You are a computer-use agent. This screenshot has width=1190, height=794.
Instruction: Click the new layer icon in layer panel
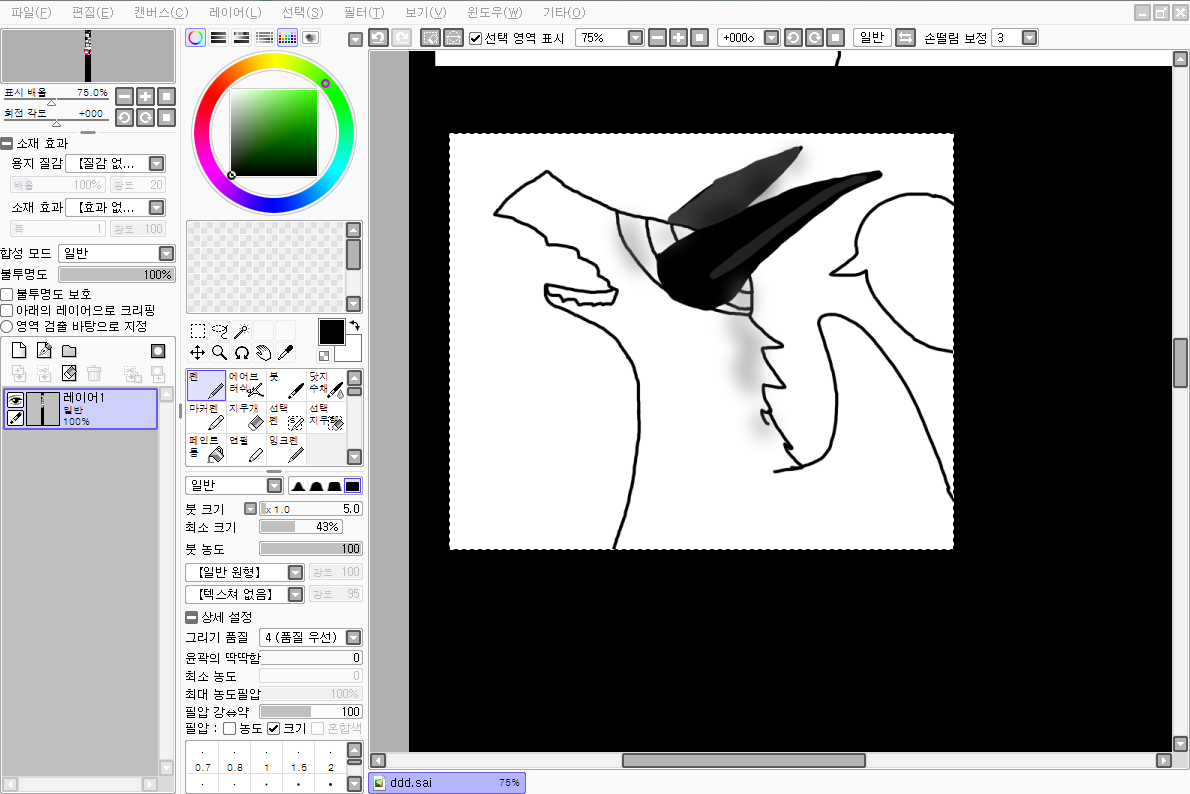pos(18,351)
